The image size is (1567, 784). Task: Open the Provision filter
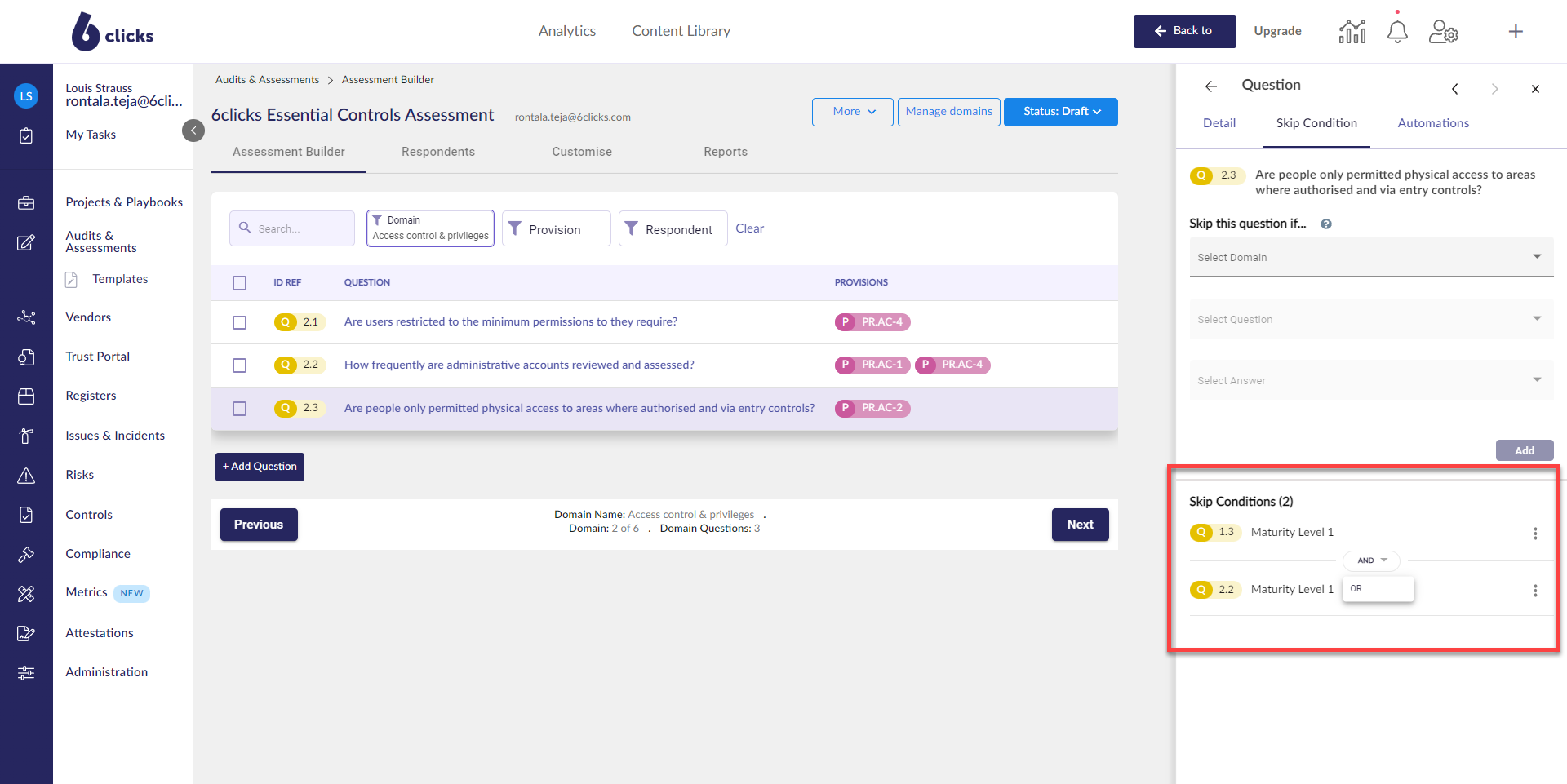click(x=557, y=228)
